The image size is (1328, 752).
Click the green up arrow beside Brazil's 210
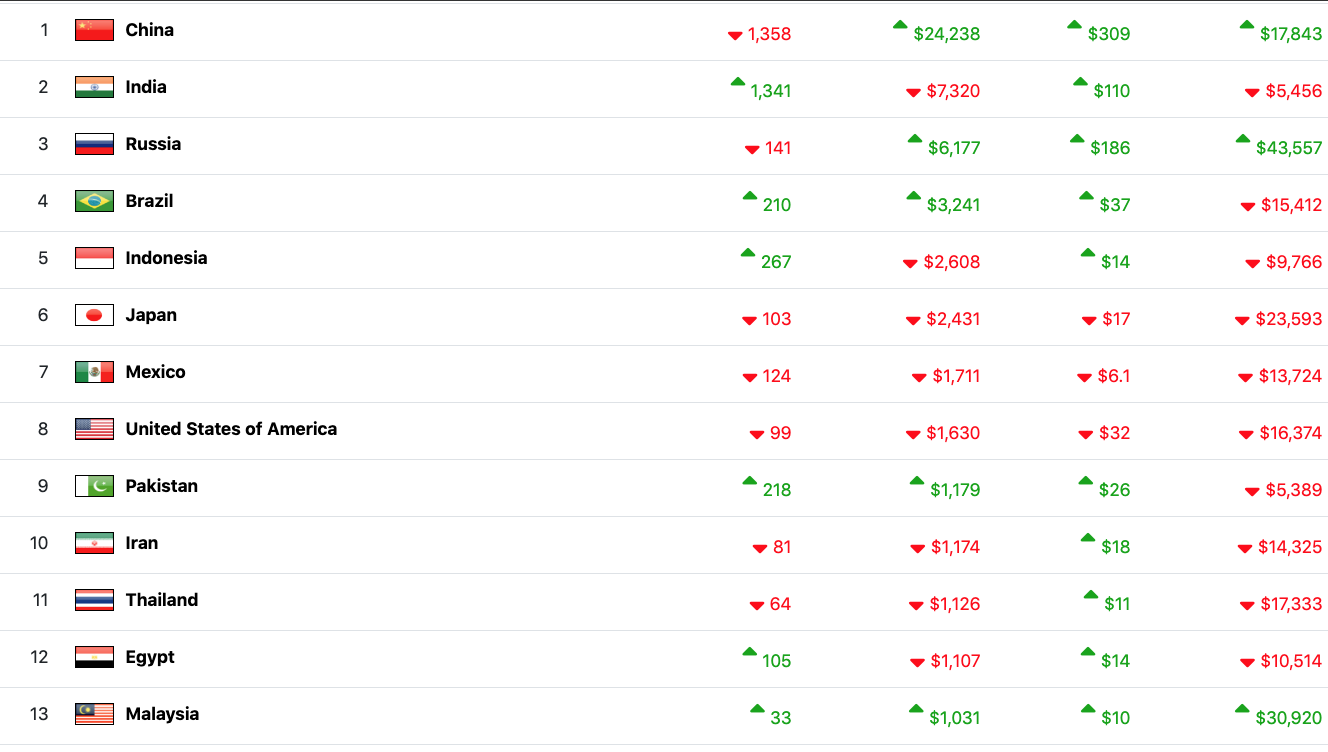[750, 196]
